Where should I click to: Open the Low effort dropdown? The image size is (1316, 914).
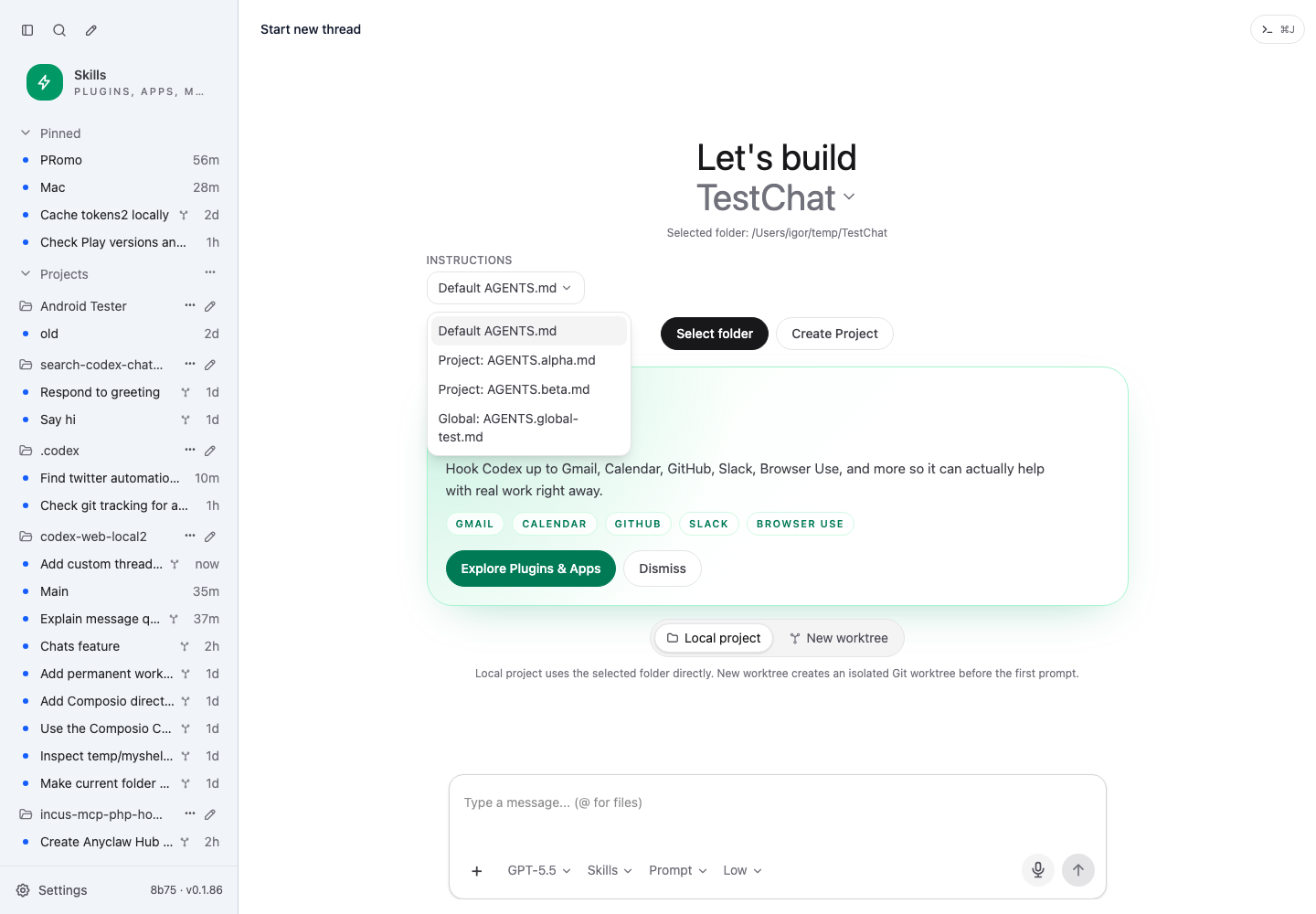click(x=742, y=870)
